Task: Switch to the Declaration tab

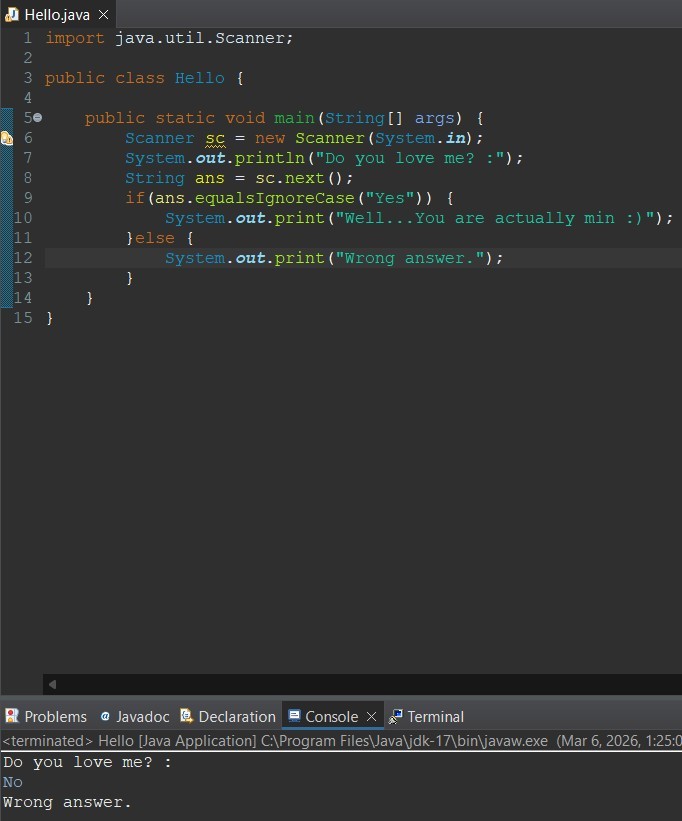Action: pyautogui.click(x=228, y=716)
